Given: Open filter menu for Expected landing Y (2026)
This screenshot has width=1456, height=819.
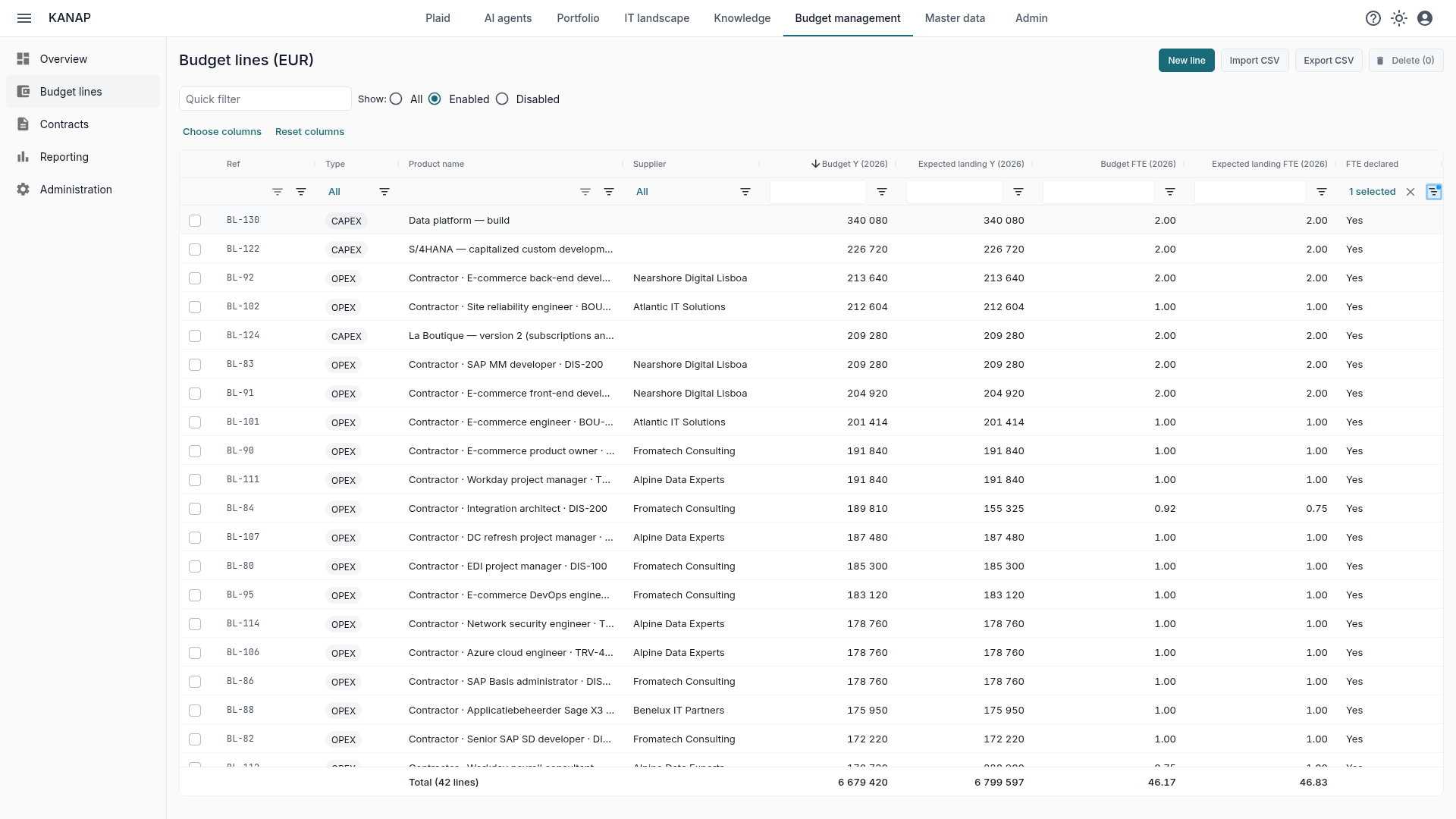Looking at the screenshot, I should 1018,192.
